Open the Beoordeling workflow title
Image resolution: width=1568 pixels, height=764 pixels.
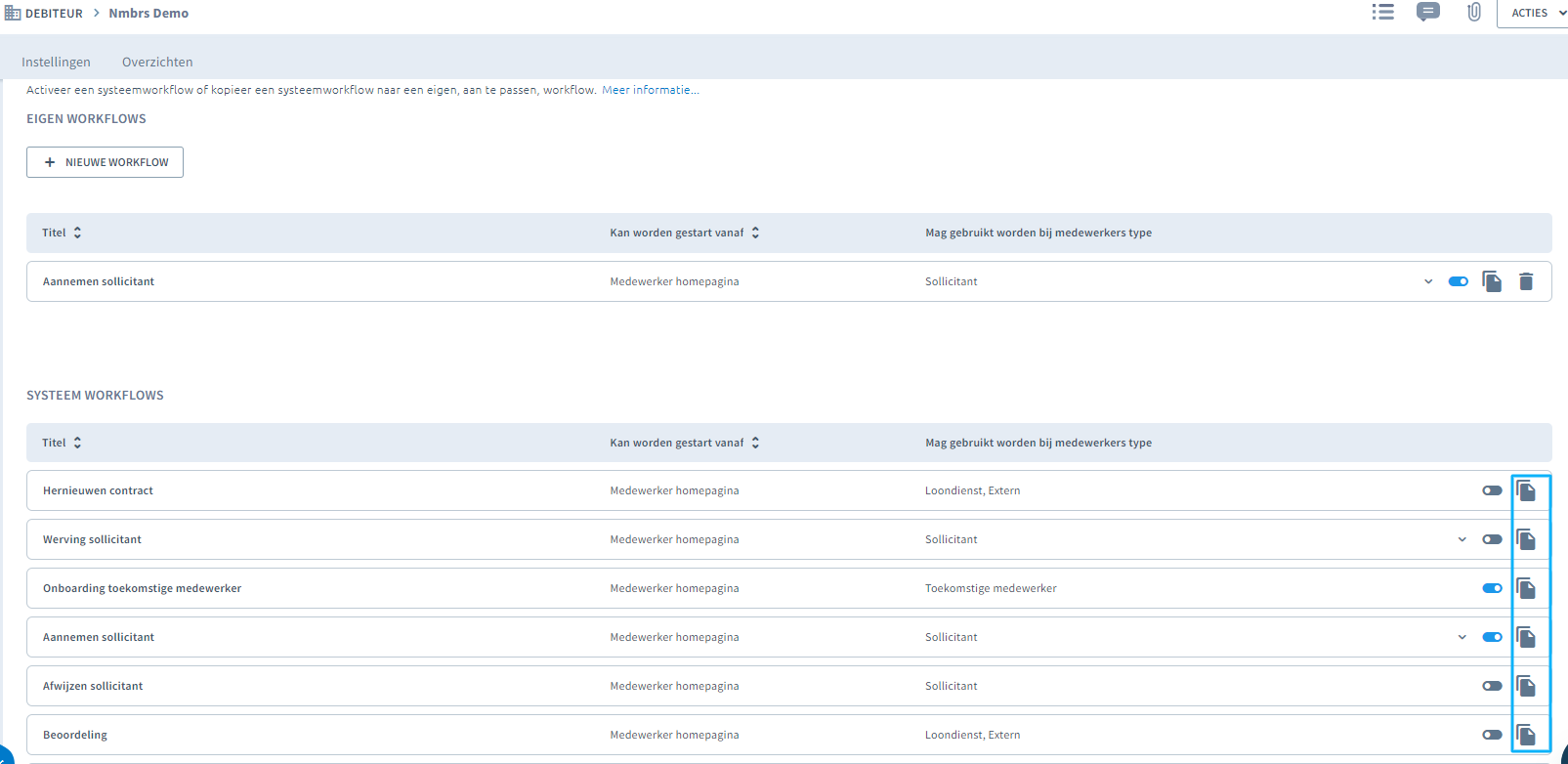click(75, 735)
